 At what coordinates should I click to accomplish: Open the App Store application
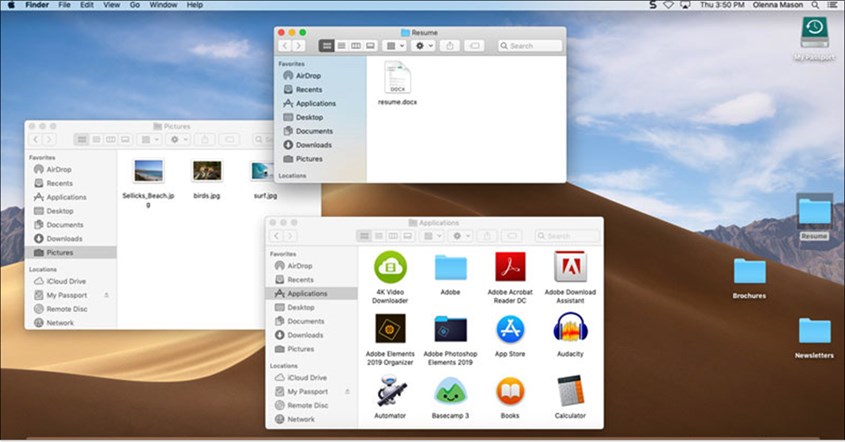[x=510, y=329]
